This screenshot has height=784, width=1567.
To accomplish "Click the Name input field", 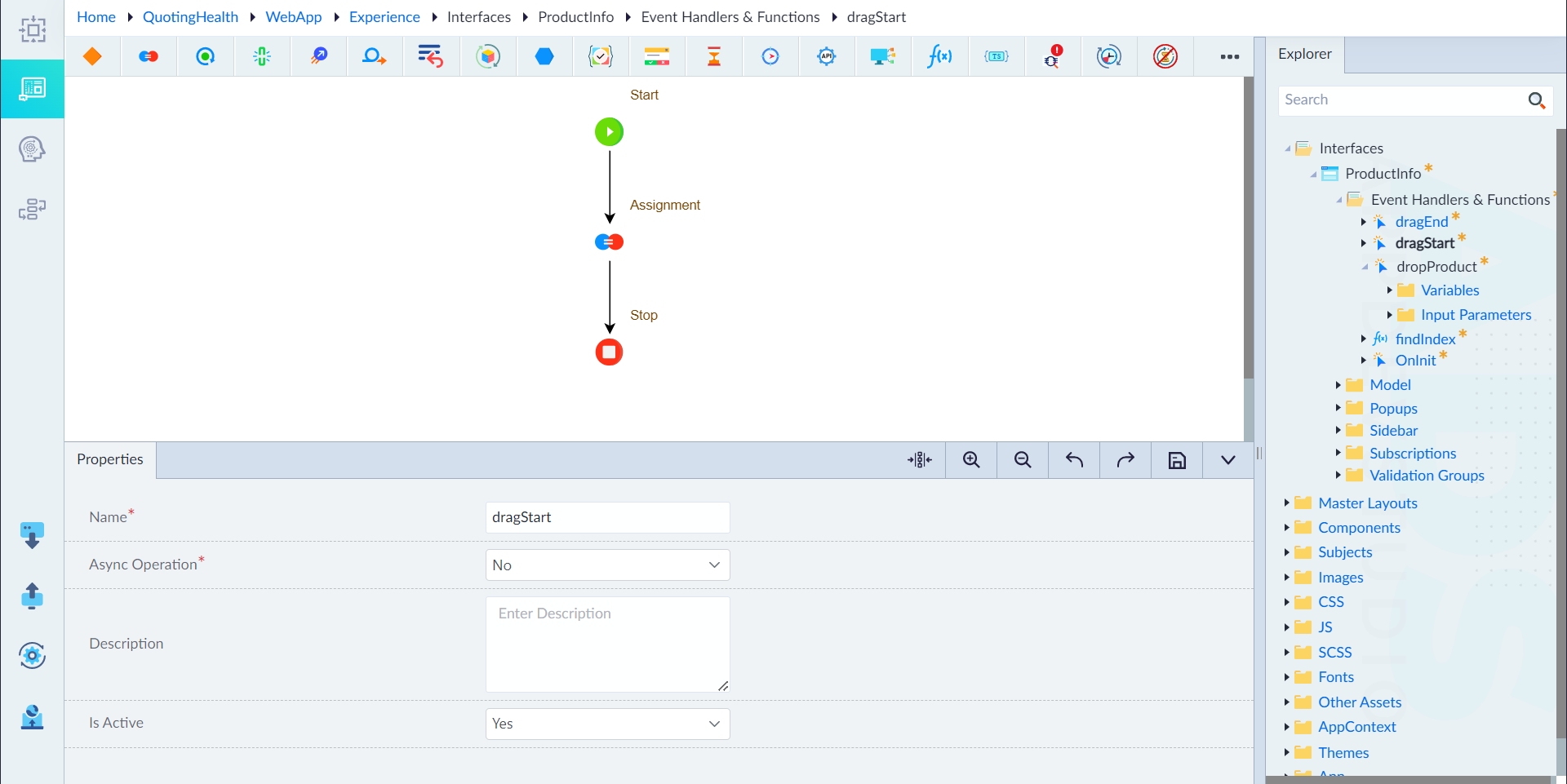I will click(x=607, y=517).
